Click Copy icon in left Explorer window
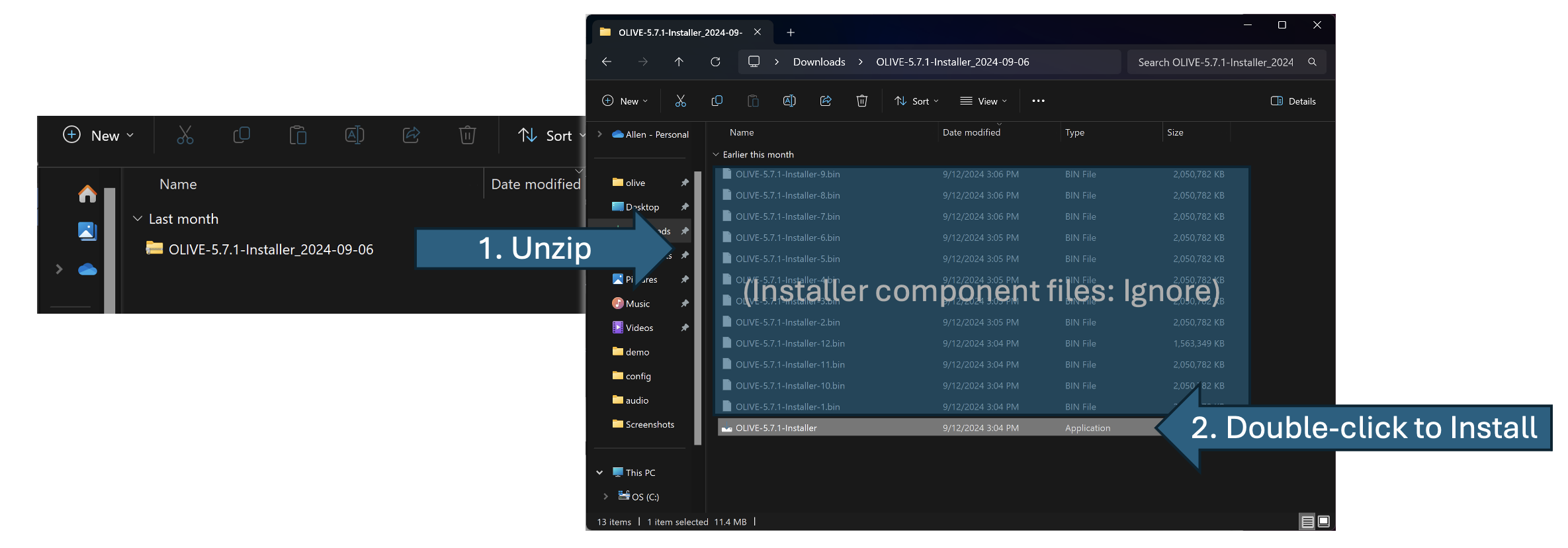Viewport: 1568px width, 548px height. (241, 135)
